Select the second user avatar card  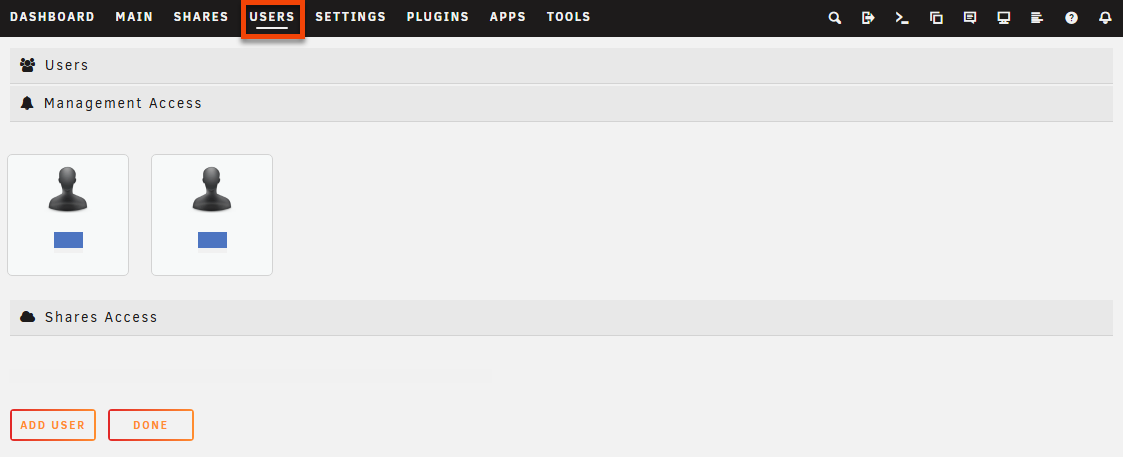(x=212, y=214)
